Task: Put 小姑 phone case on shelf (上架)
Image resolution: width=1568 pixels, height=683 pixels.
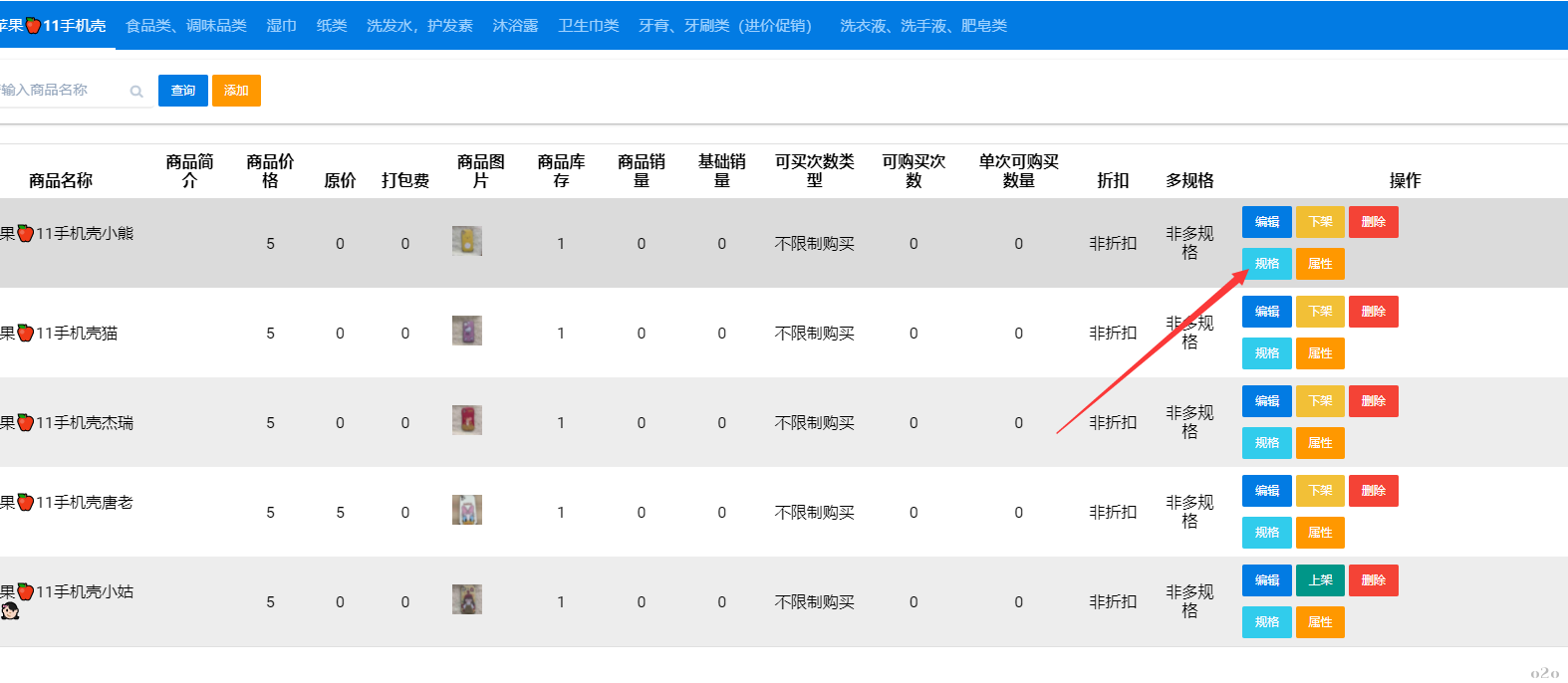Action: click(1320, 580)
